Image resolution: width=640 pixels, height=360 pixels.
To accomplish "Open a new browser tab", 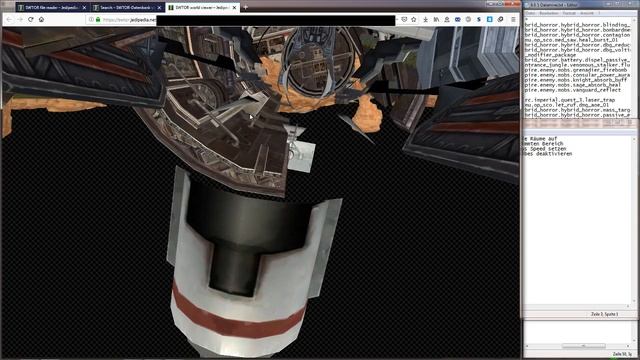I will point(245,7).
